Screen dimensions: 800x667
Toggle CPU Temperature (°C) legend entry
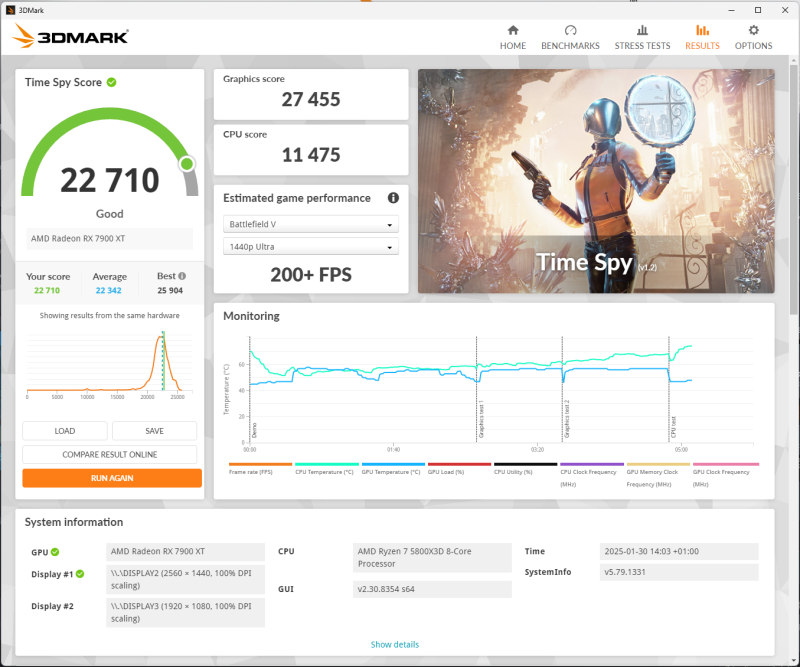click(327, 469)
